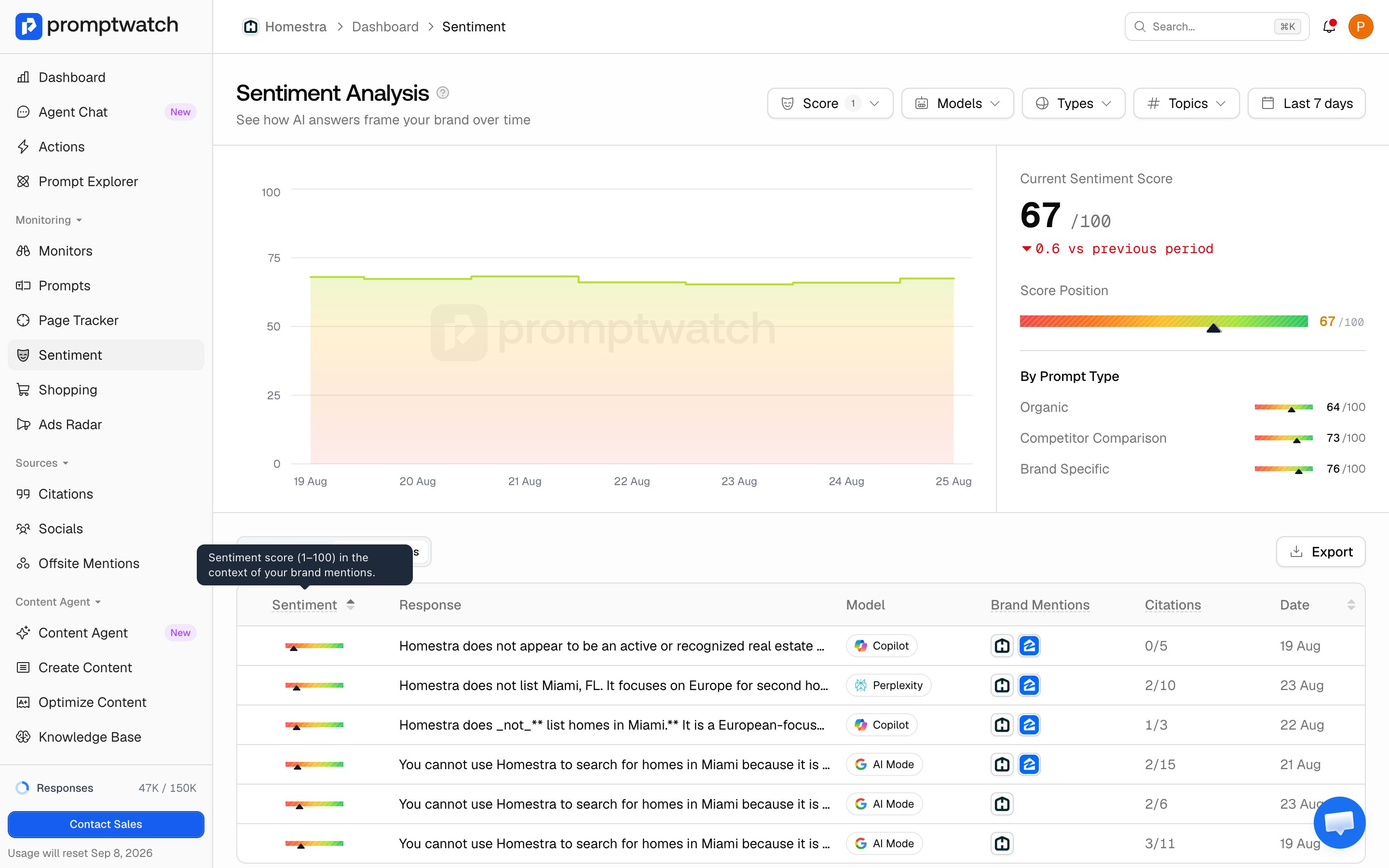This screenshot has height=868, width=1389.
Task: Click the Competitor Comparison gradient bar
Action: coord(1283,438)
